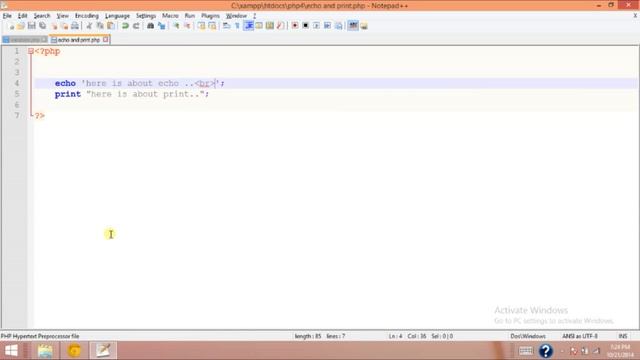640x360 pixels.
Task: Print the document using the printer icon
Action: 75,26
